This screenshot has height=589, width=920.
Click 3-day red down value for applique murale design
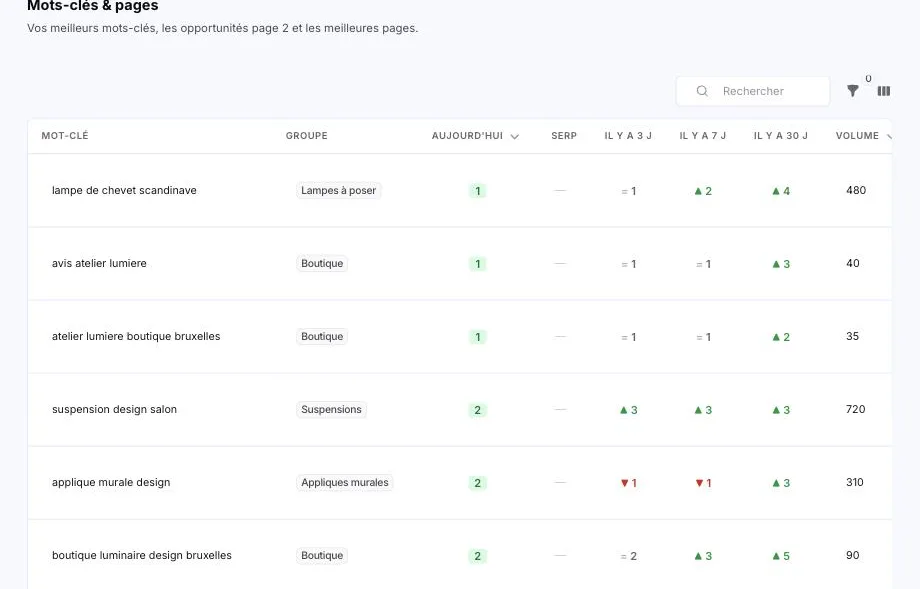[628, 483]
